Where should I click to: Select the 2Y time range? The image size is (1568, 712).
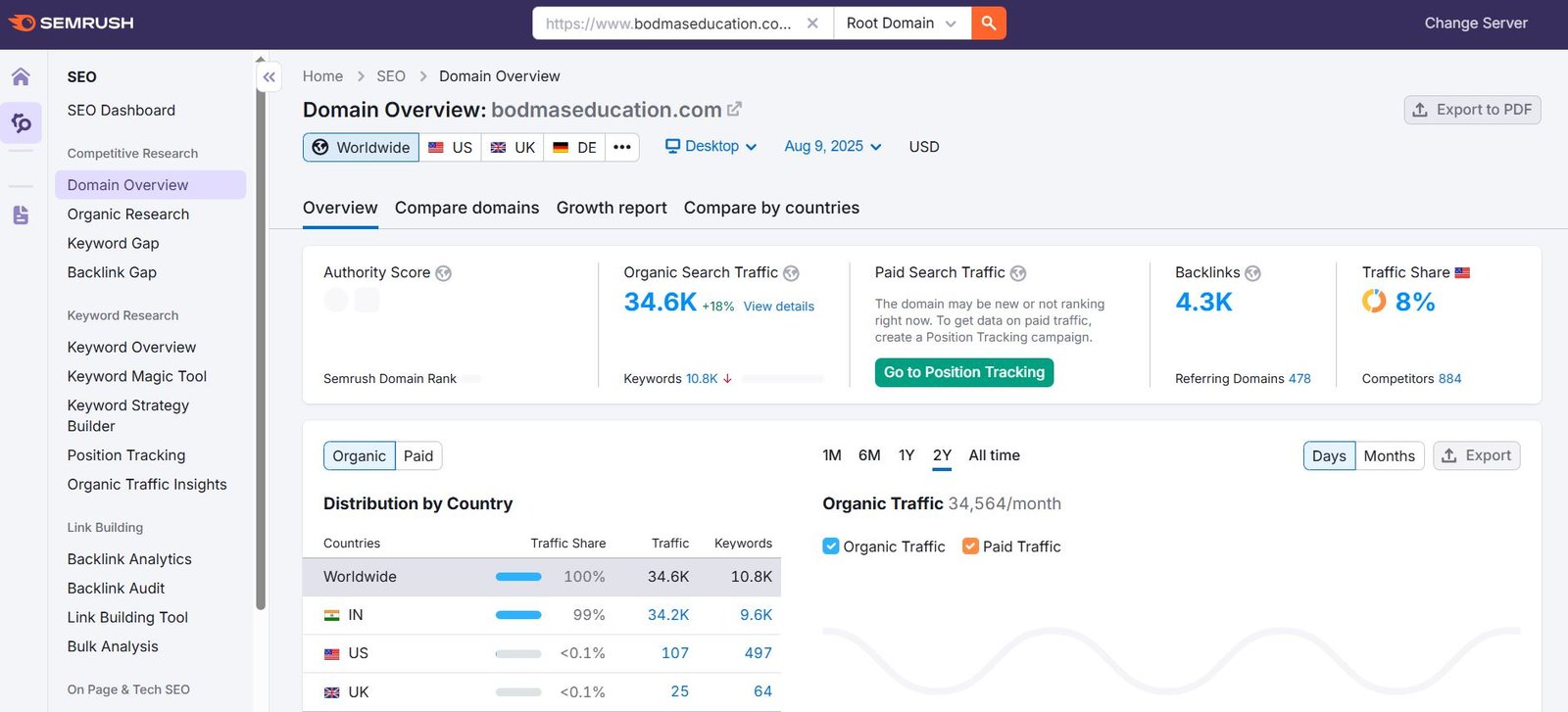942,455
